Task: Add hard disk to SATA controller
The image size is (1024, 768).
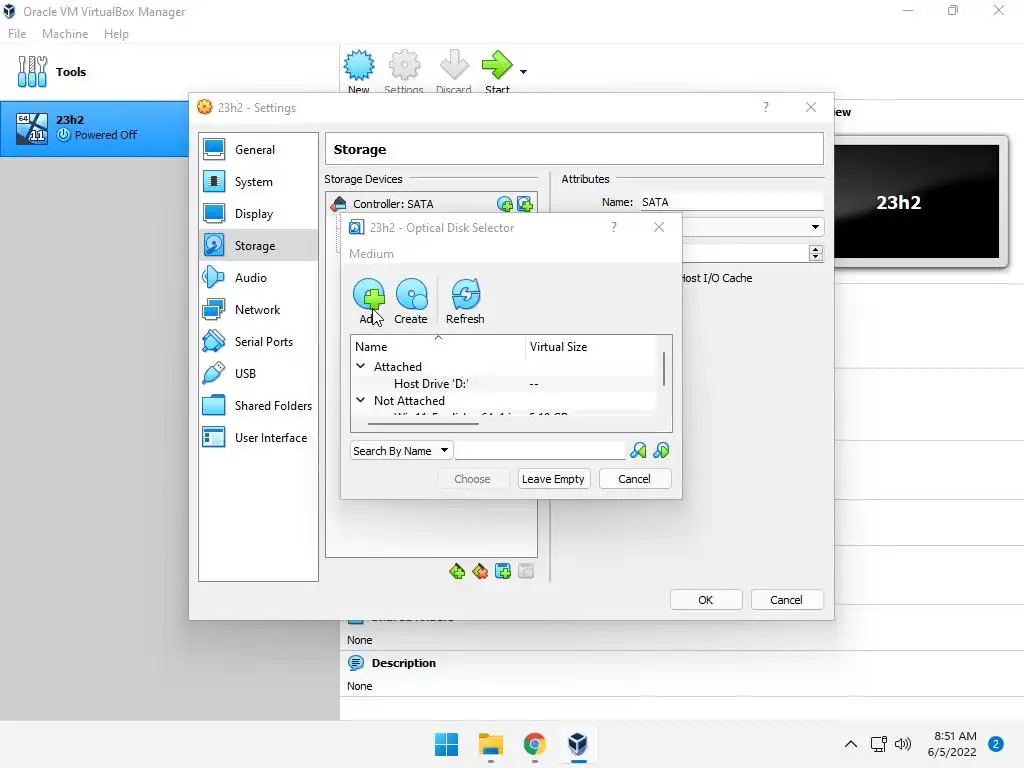Action: coord(525,204)
